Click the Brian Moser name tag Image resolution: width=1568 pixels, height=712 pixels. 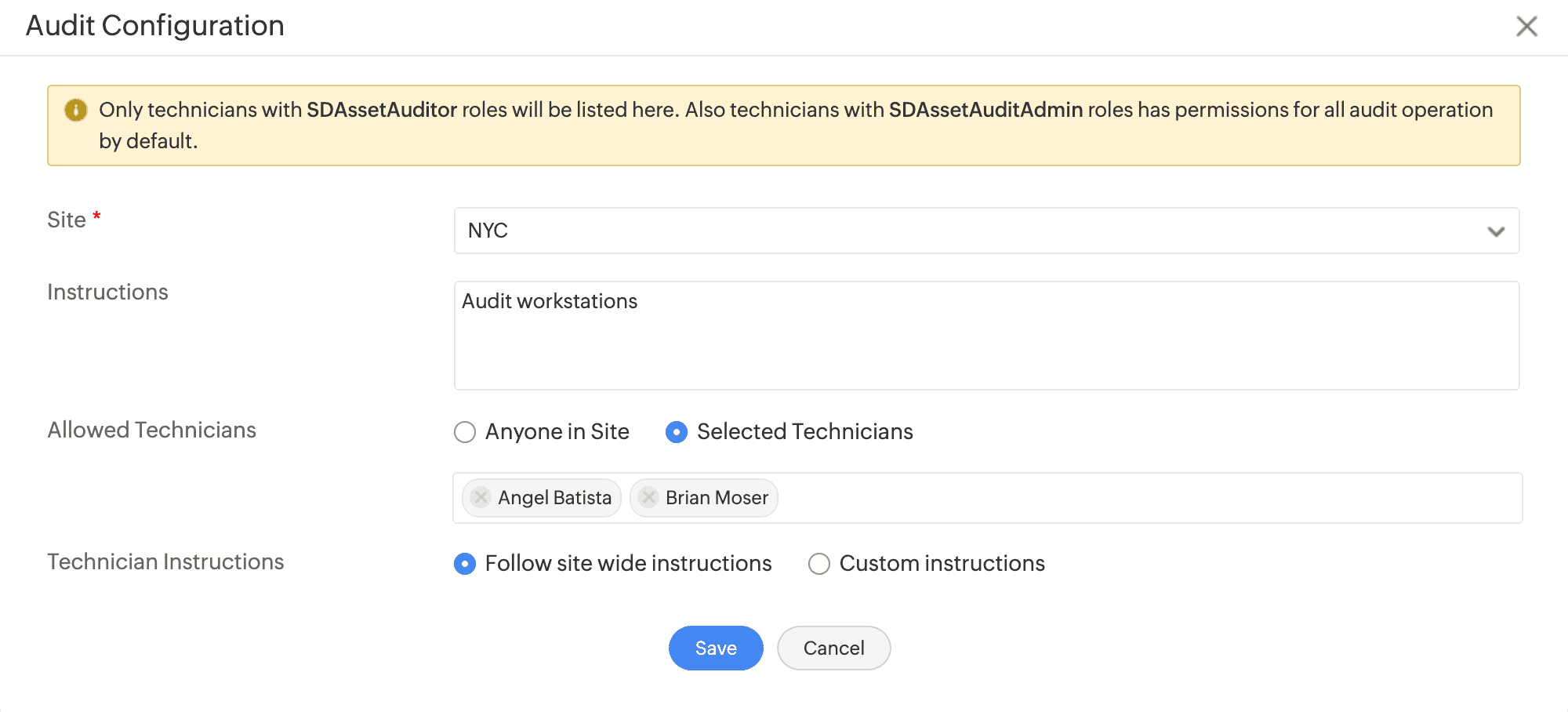pyautogui.click(x=717, y=498)
